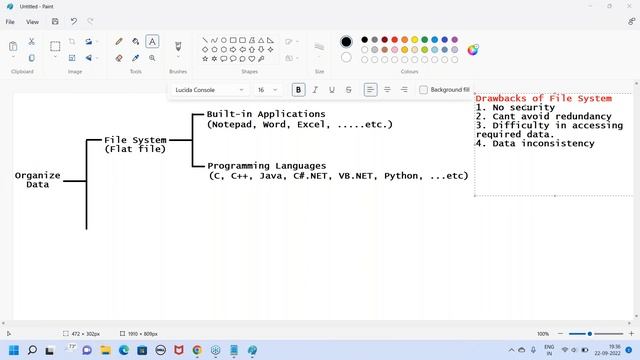The height and width of the screenshot is (360, 640).
Task: Toggle Bold formatting
Action: point(298,90)
